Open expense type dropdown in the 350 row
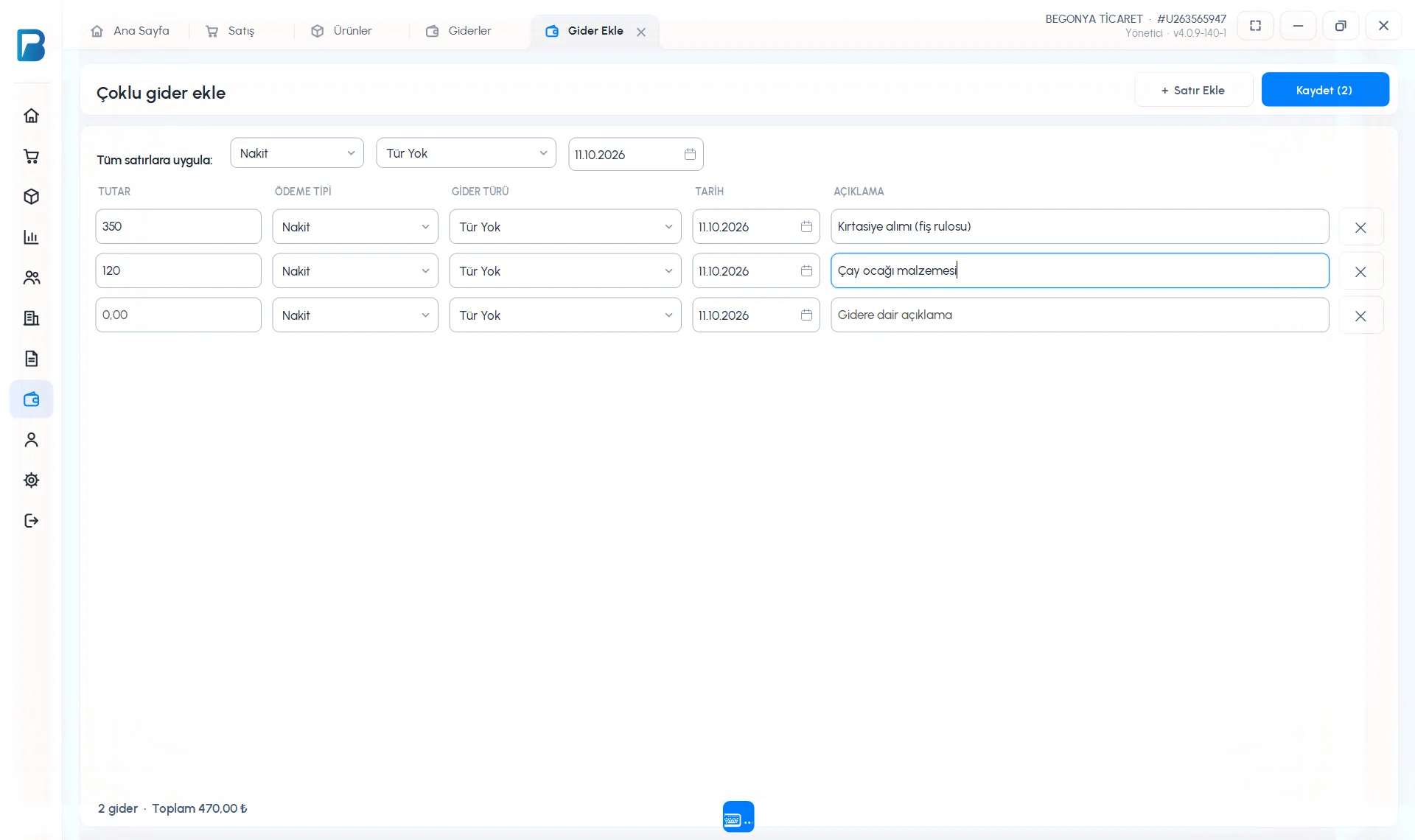The image size is (1415, 840). 565,227
